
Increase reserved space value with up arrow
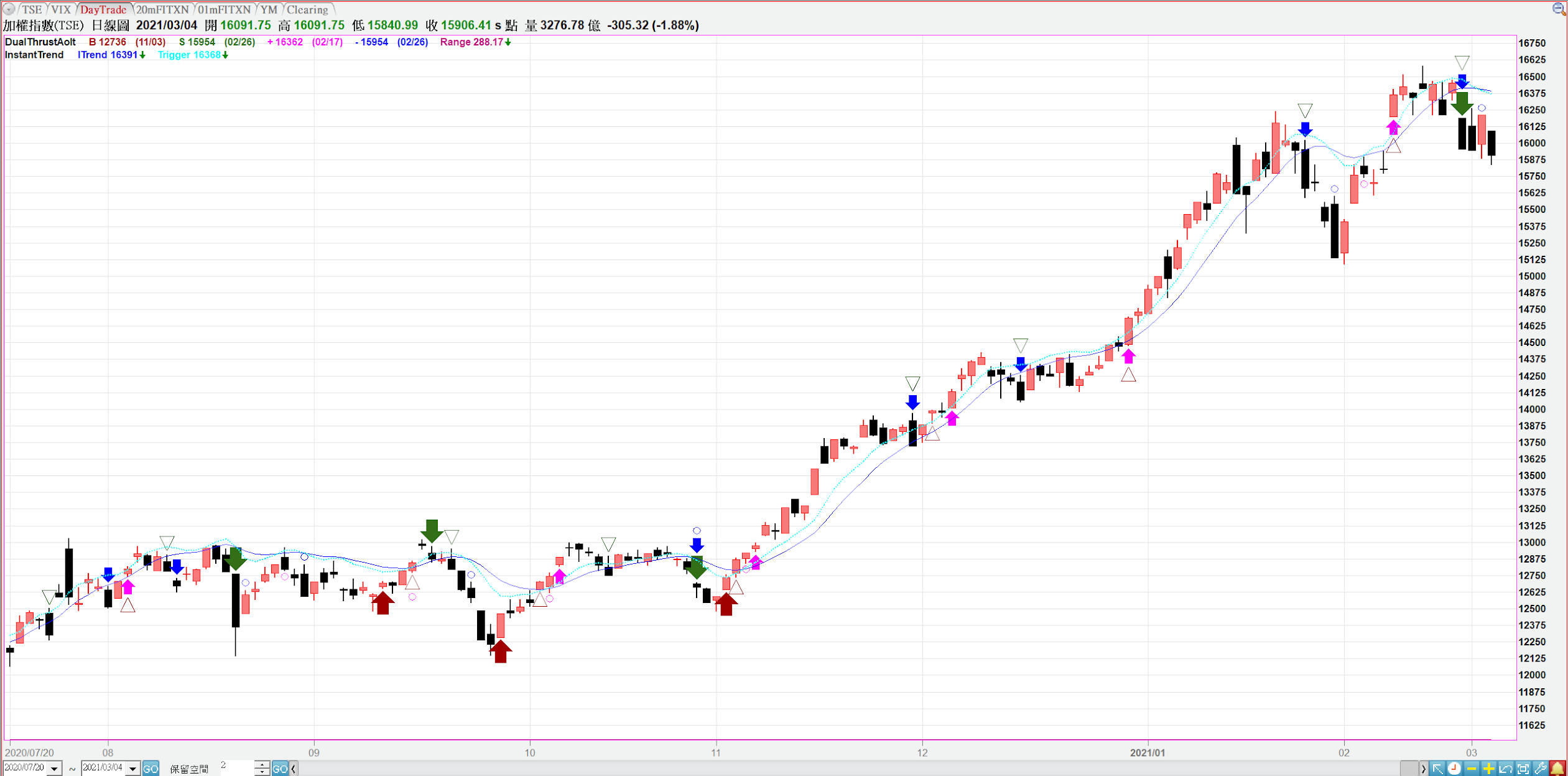[262, 765]
